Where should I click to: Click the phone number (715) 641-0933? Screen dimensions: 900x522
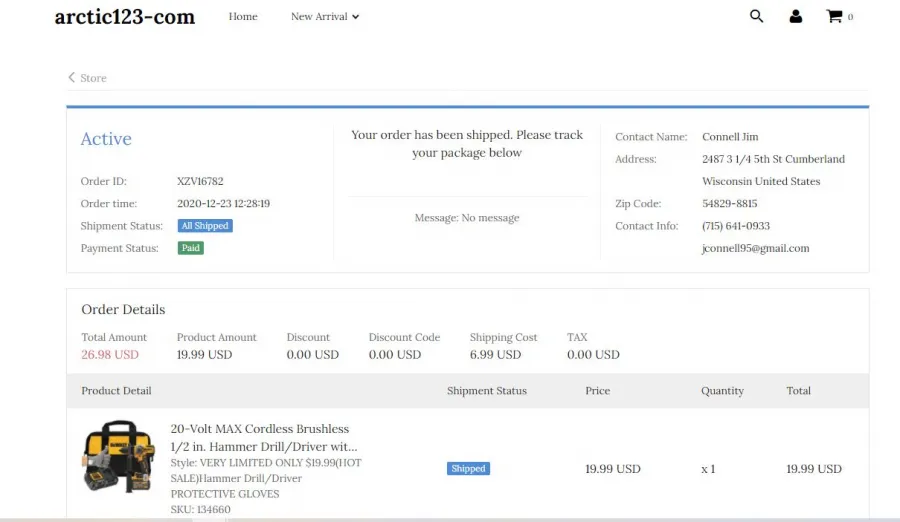pyautogui.click(x=736, y=226)
